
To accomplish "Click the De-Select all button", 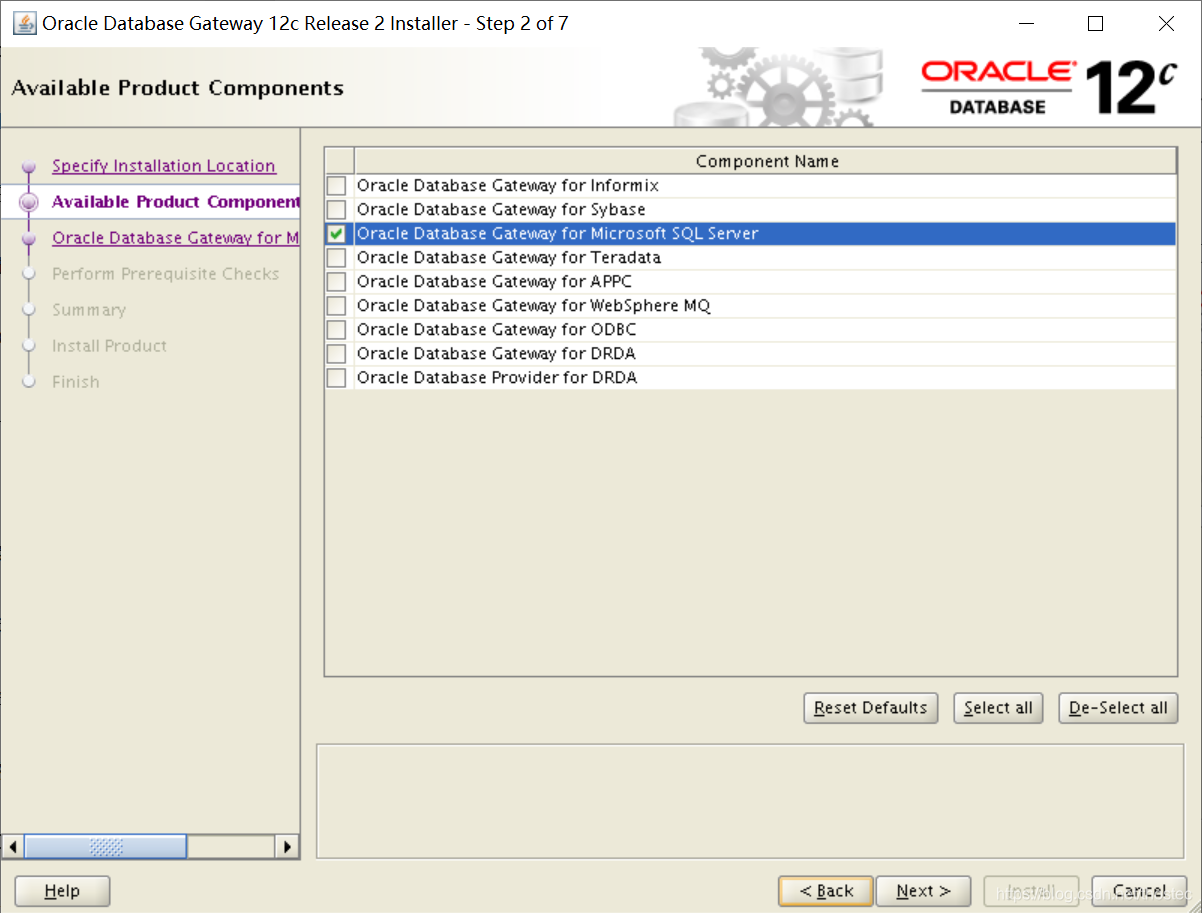I will click(x=1118, y=708).
